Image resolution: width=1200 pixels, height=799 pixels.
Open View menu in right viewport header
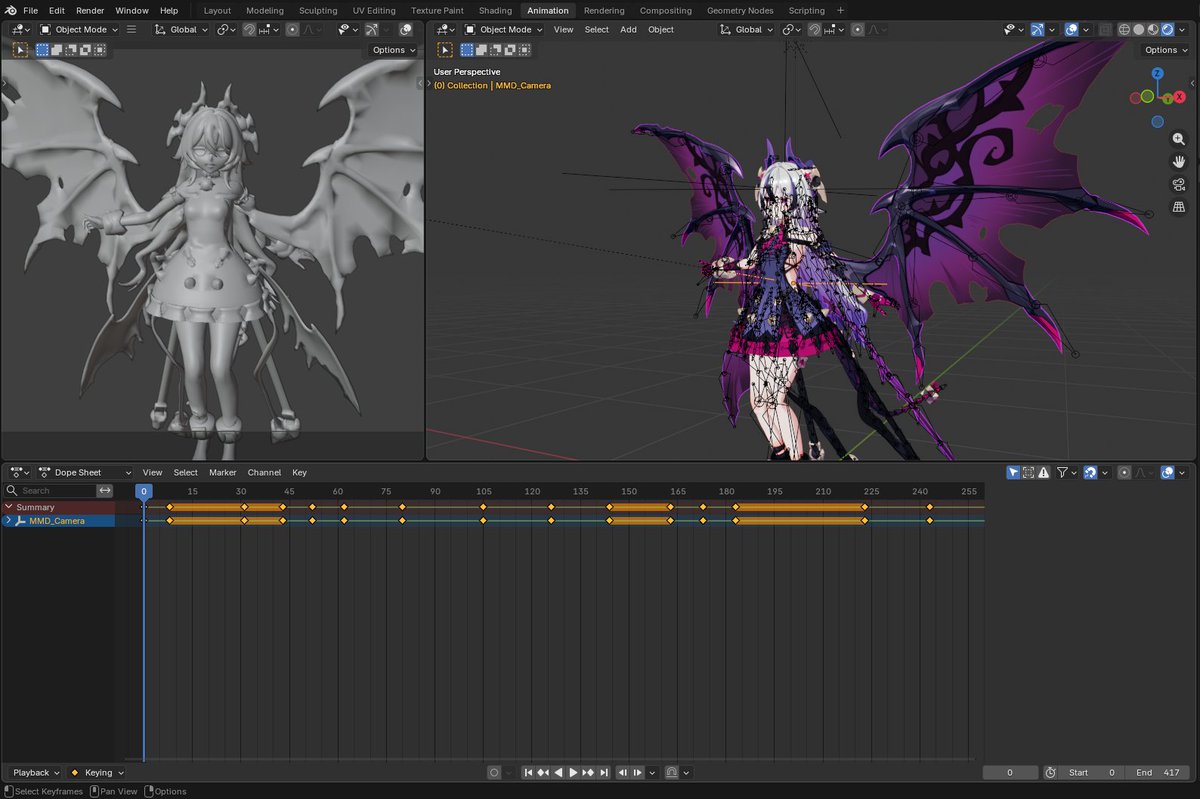pyautogui.click(x=564, y=29)
